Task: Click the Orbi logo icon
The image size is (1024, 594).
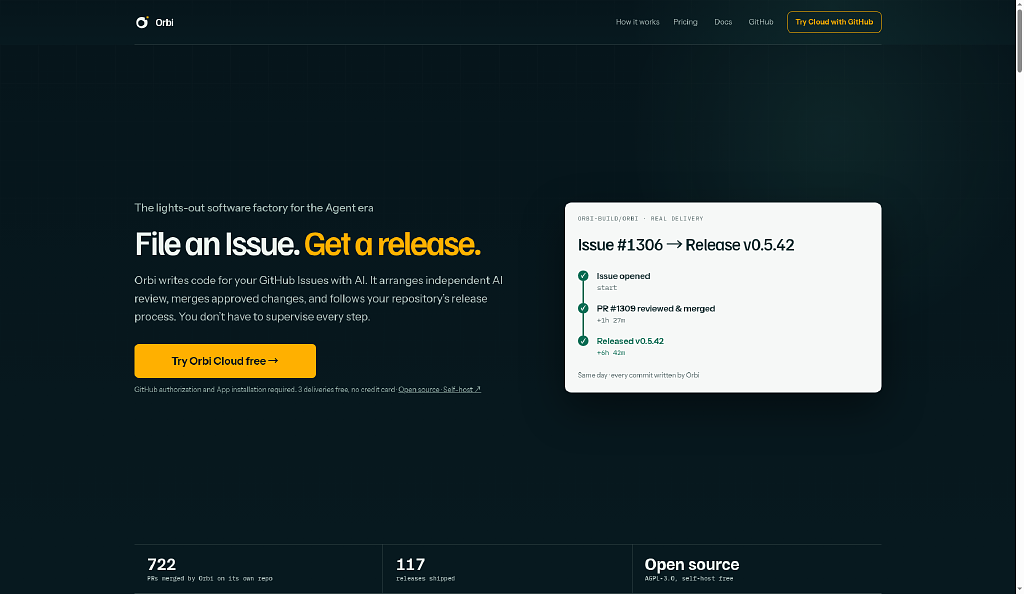Action: click(x=142, y=22)
